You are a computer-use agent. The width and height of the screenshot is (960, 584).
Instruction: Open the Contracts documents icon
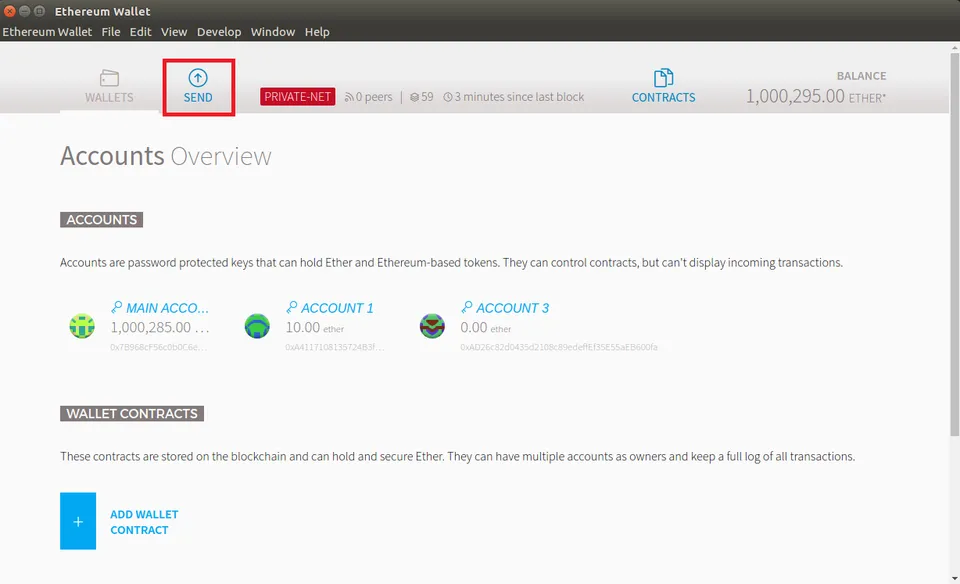[663, 78]
